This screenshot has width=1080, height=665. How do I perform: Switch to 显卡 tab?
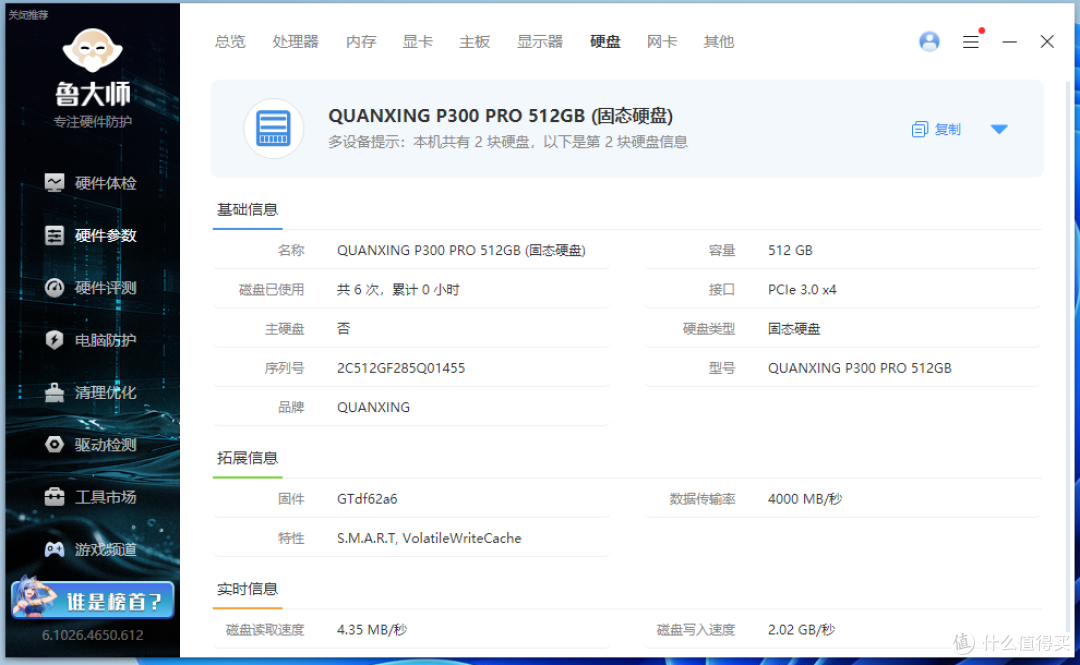[417, 42]
